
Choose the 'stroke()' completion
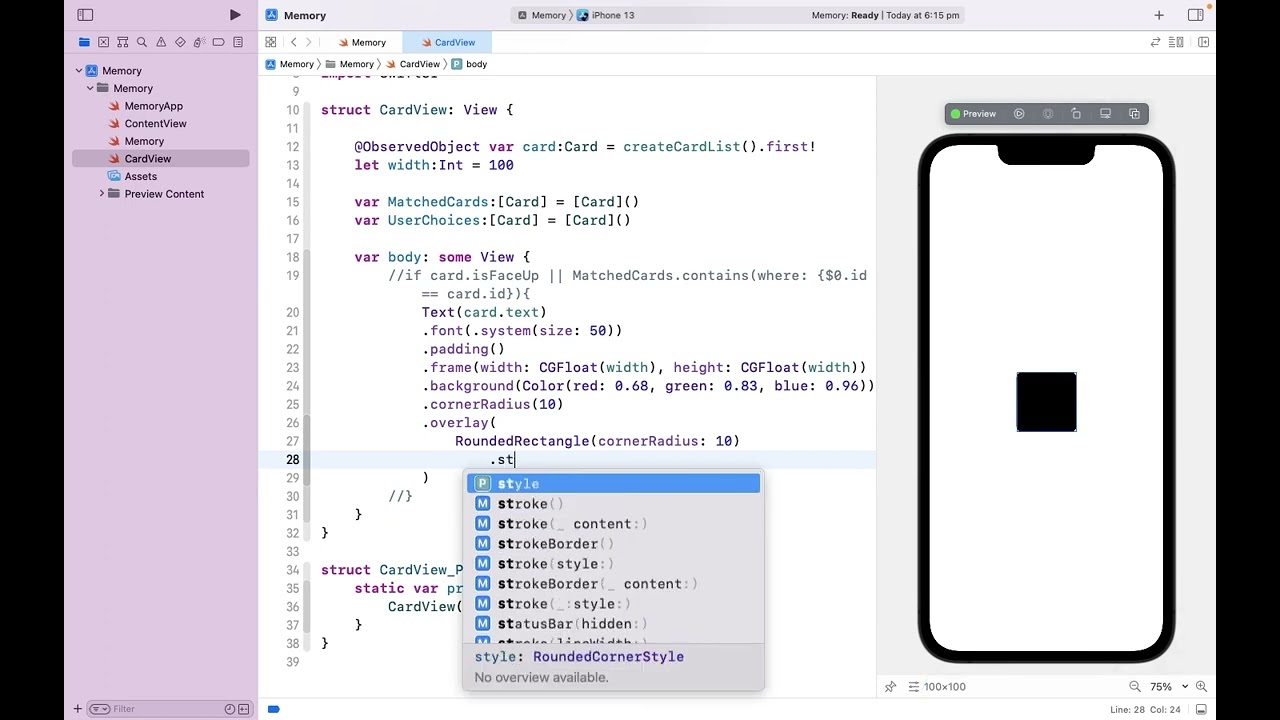[613, 504]
